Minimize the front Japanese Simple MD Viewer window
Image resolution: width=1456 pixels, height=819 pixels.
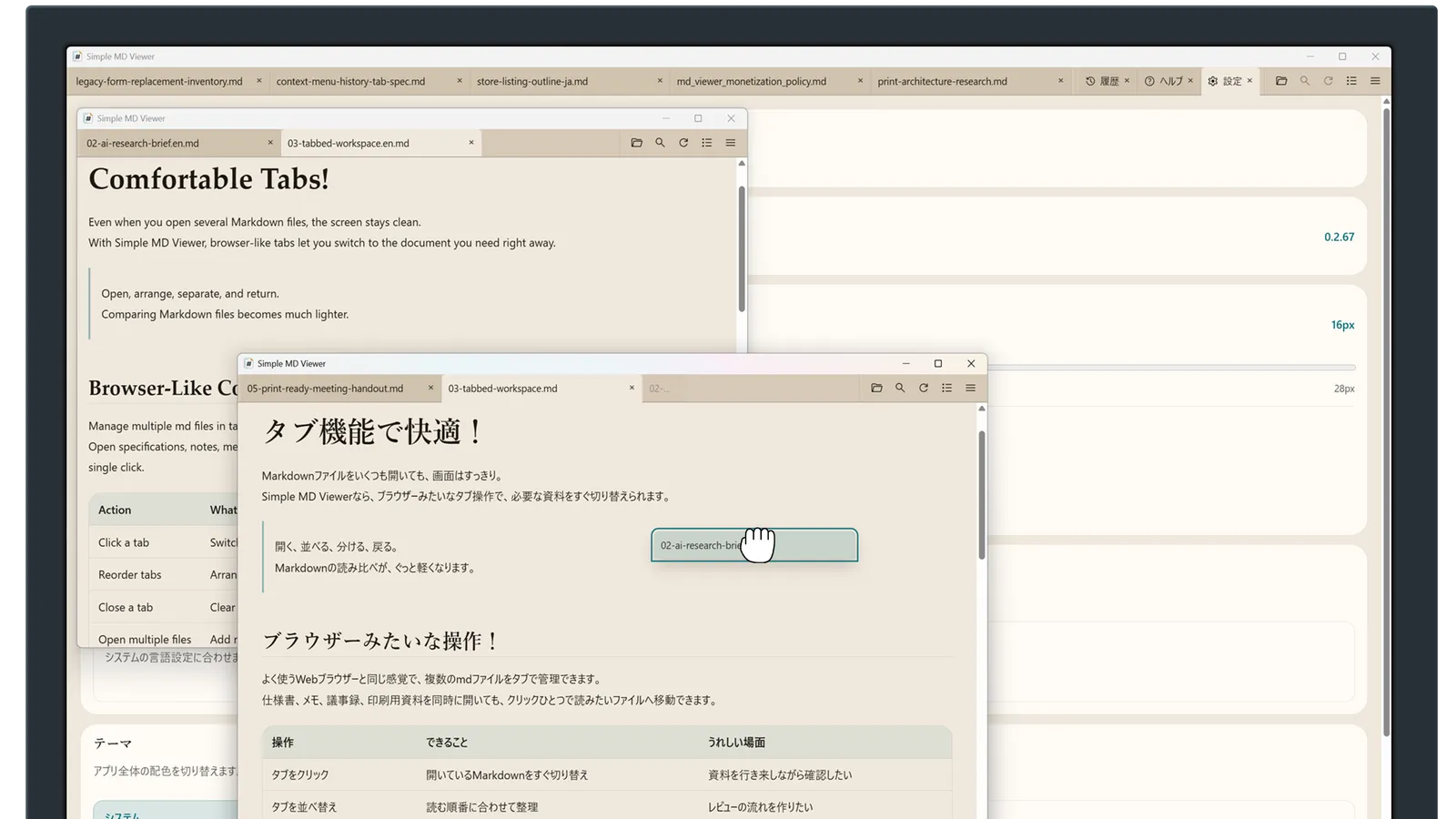point(905,363)
